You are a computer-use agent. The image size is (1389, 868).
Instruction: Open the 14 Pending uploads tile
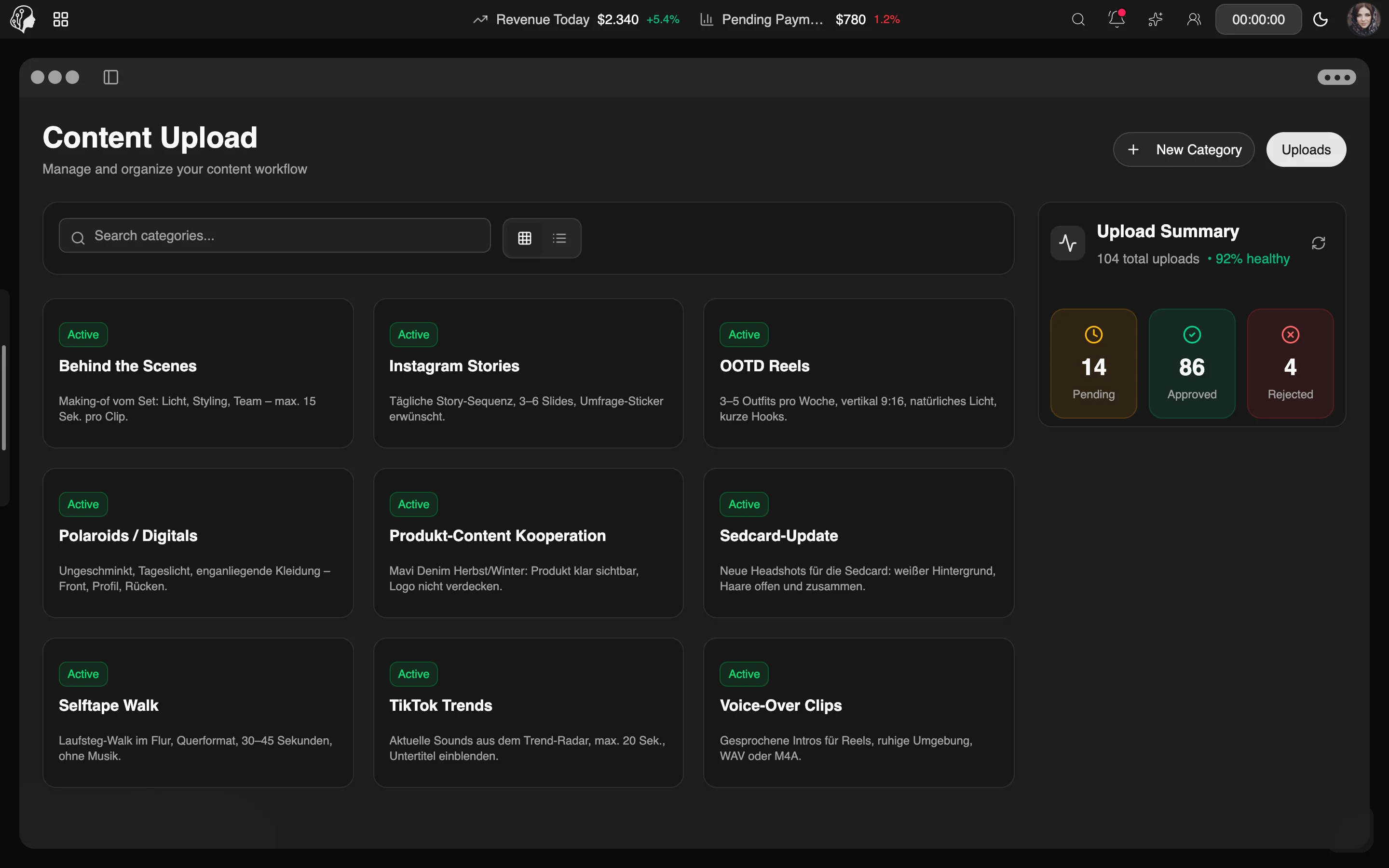click(1093, 364)
